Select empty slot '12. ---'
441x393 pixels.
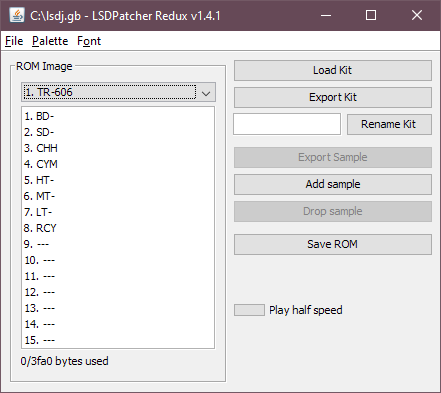tap(118, 292)
